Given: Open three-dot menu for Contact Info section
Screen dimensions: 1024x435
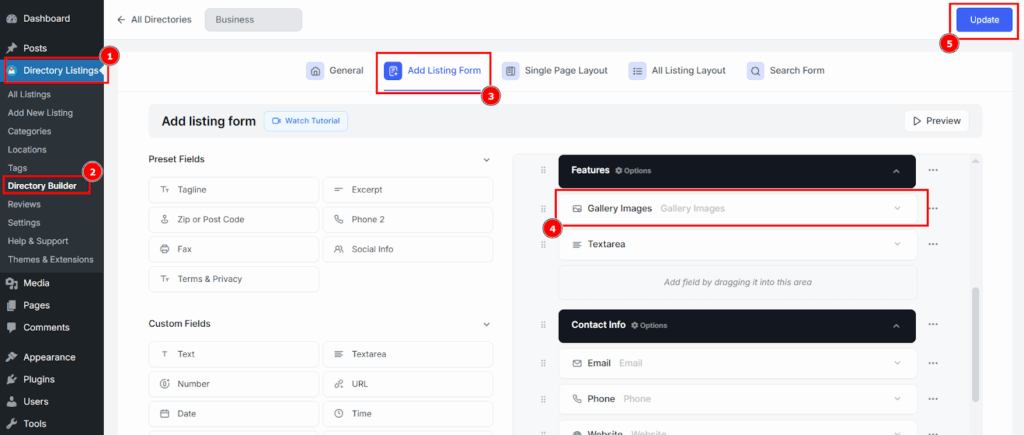Looking at the screenshot, I should [933, 325].
